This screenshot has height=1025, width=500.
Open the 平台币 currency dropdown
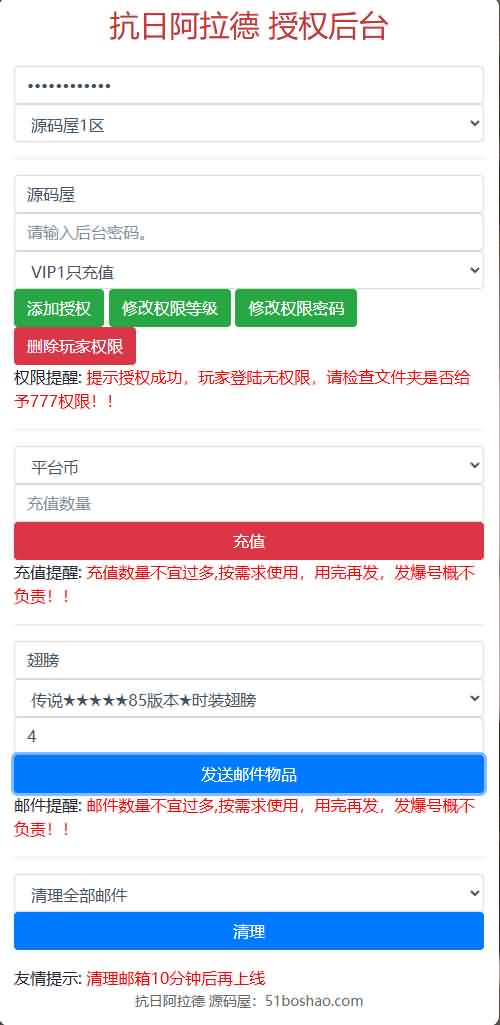coord(248,465)
